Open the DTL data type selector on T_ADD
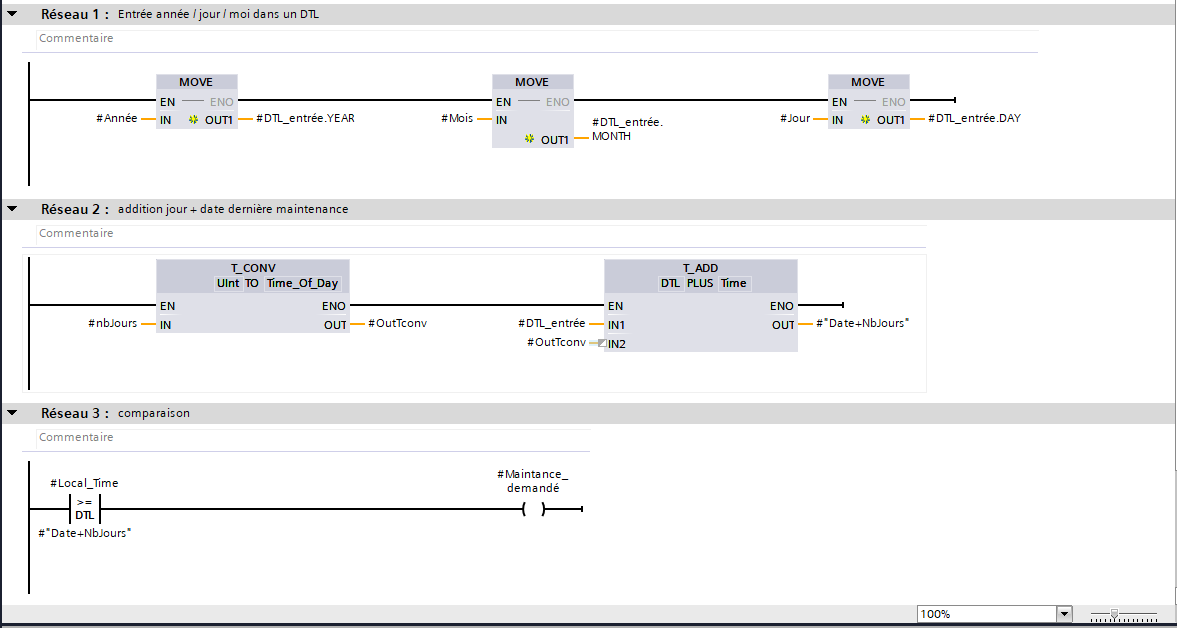 (670, 283)
